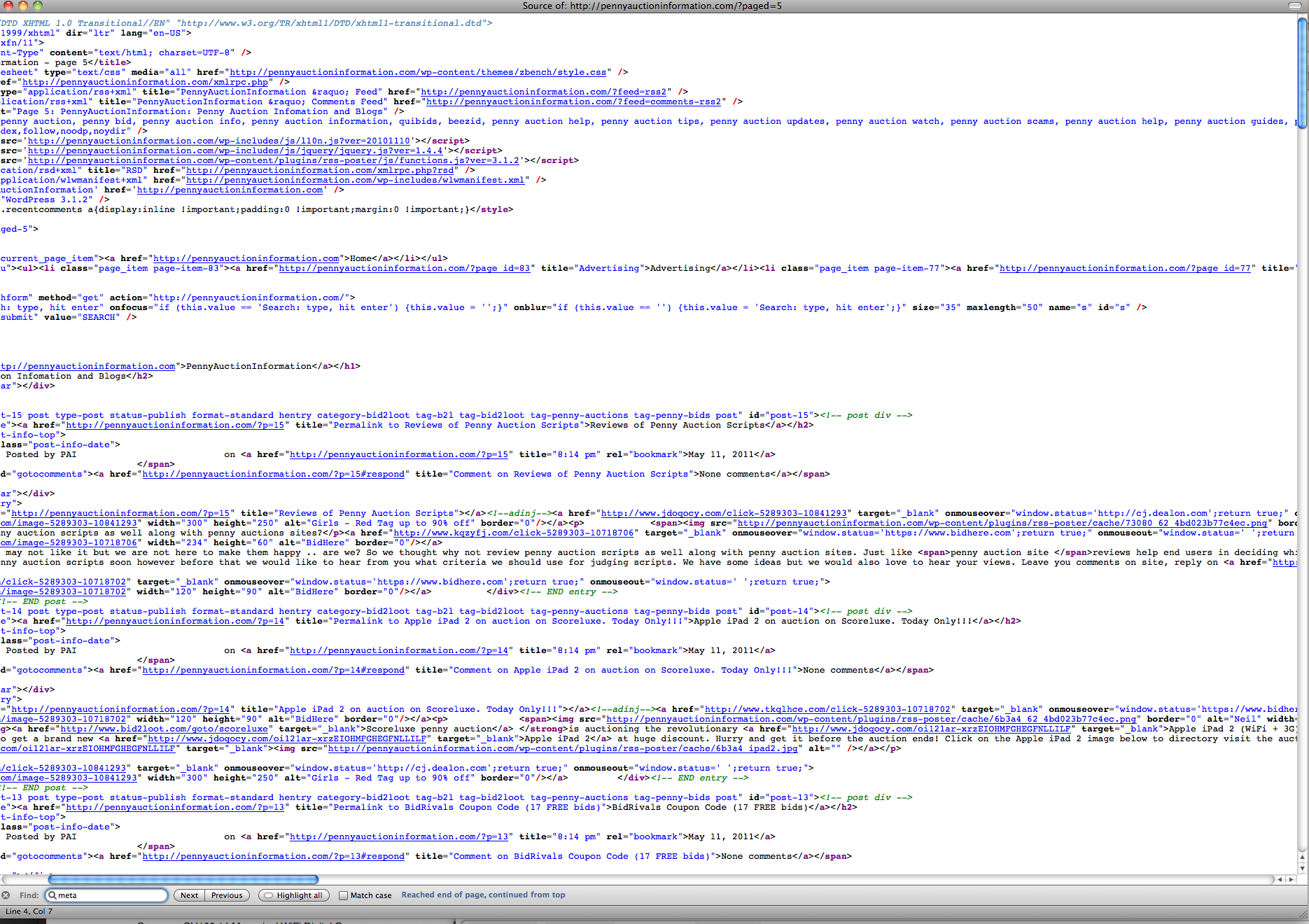Enable the Match case checkbox

344,895
